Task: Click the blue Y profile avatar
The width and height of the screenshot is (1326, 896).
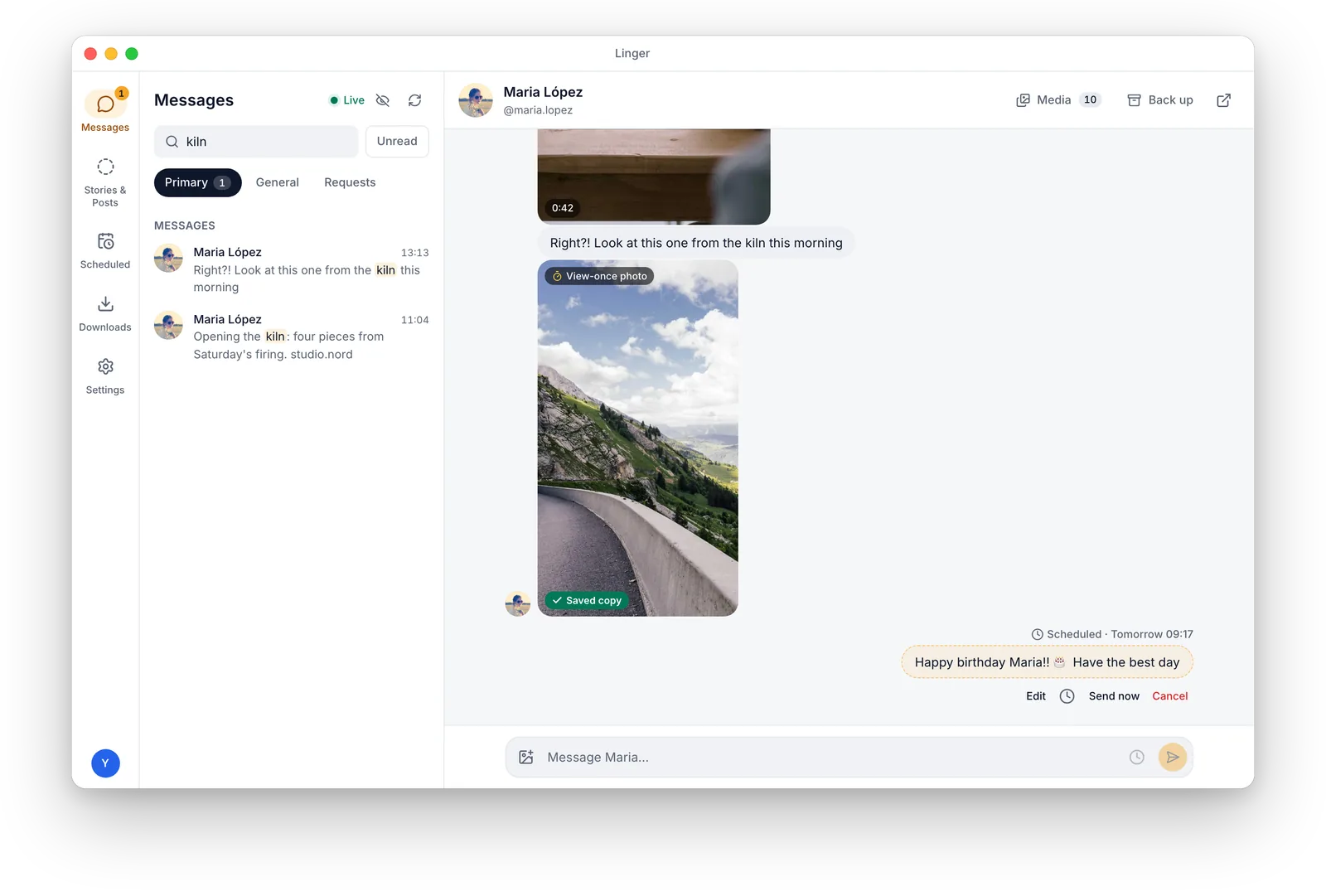Action: coord(105,763)
